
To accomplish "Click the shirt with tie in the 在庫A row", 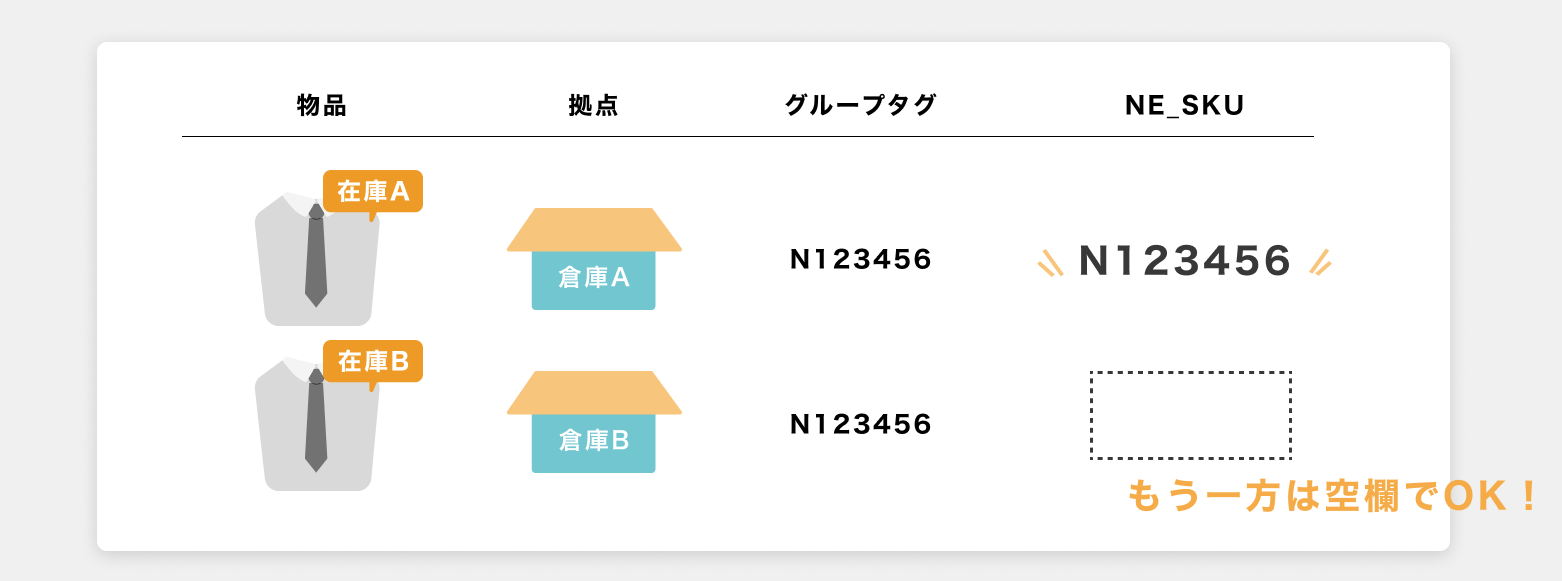I will pyautogui.click(x=317, y=259).
